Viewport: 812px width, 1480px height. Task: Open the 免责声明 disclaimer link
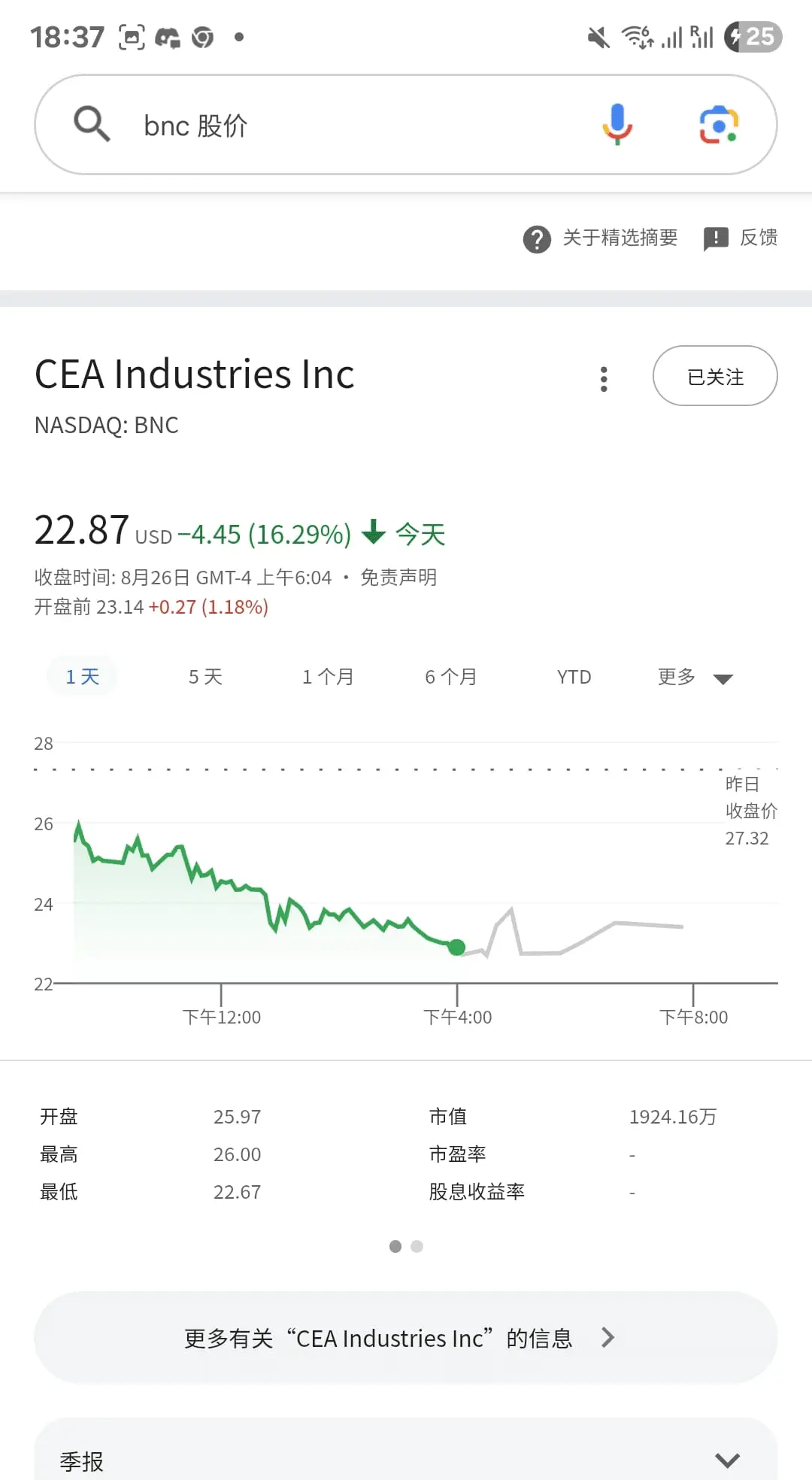tap(398, 578)
